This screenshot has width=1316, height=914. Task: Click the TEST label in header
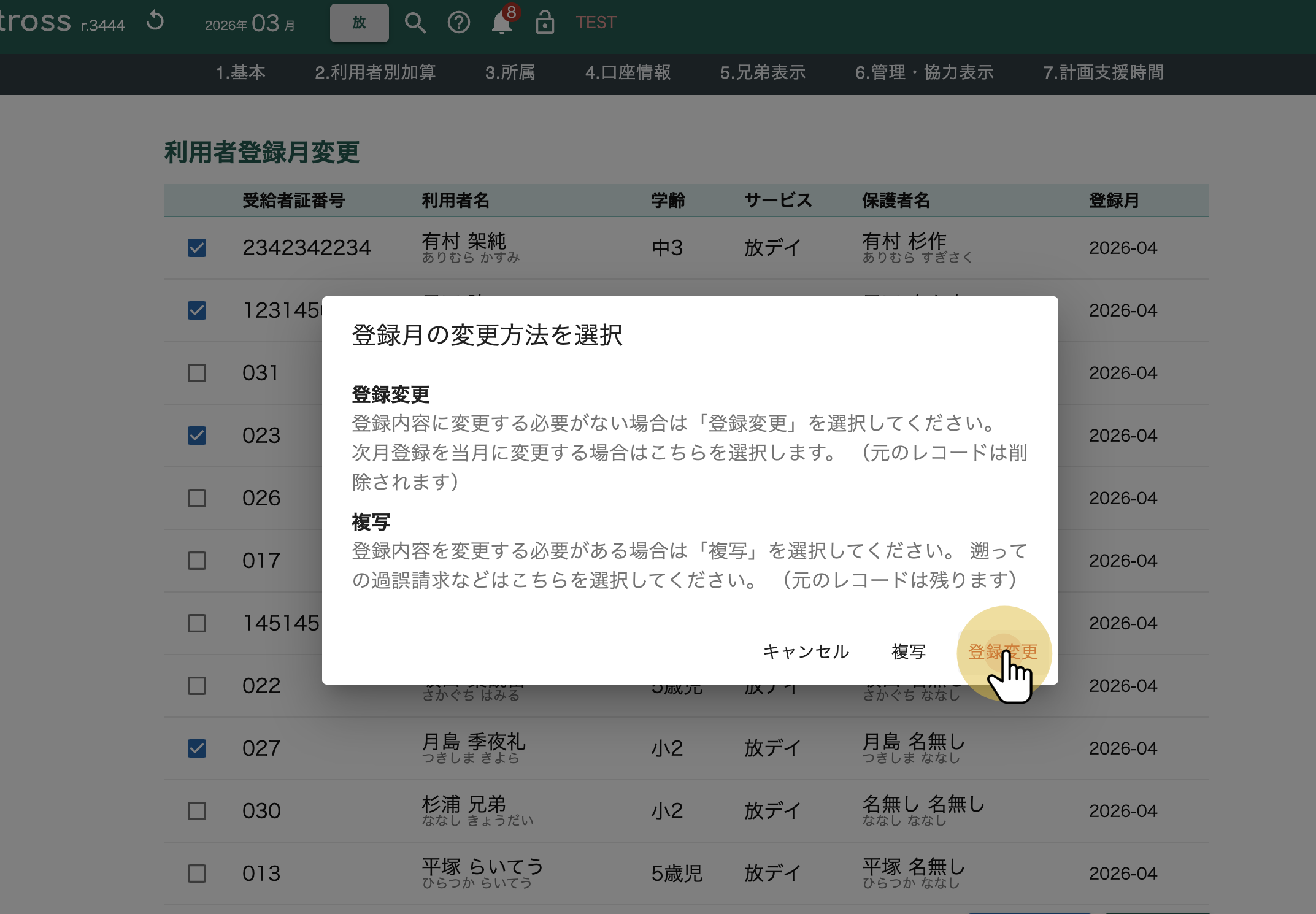(x=596, y=23)
